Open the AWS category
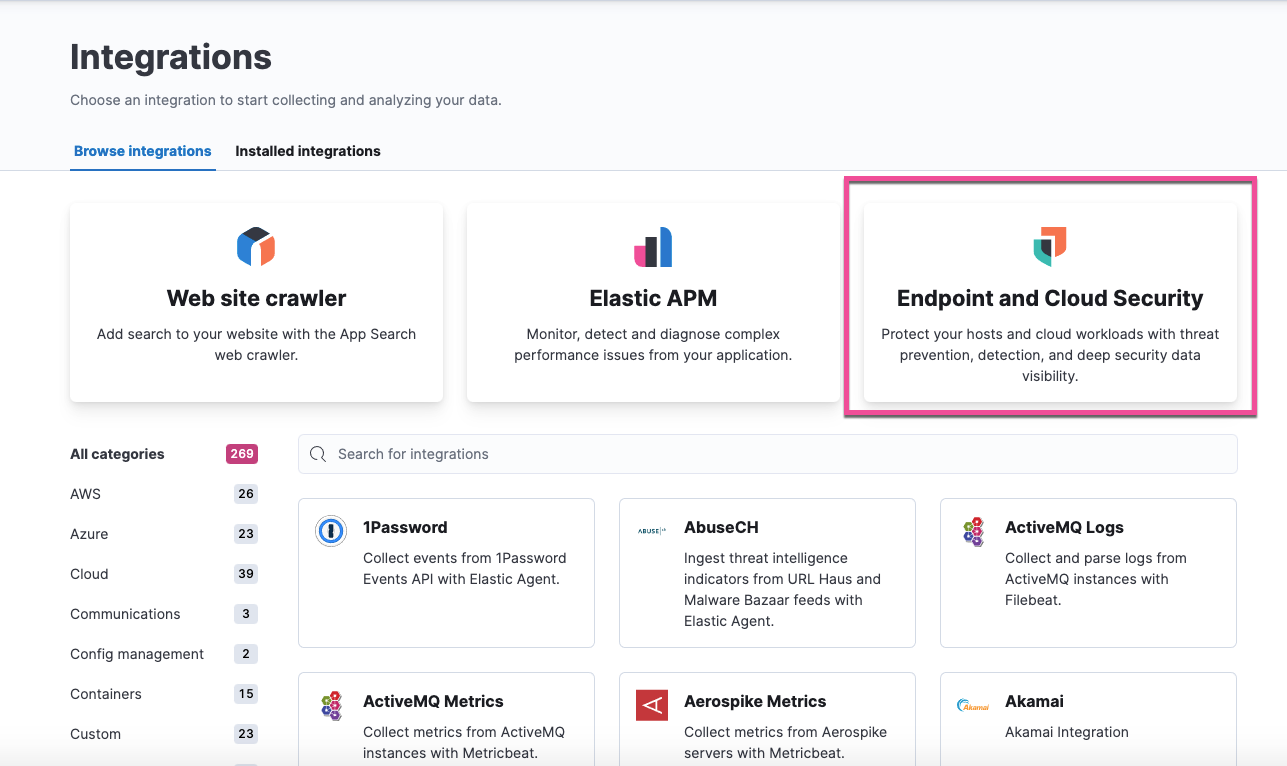The width and height of the screenshot is (1287, 766). (x=85, y=494)
